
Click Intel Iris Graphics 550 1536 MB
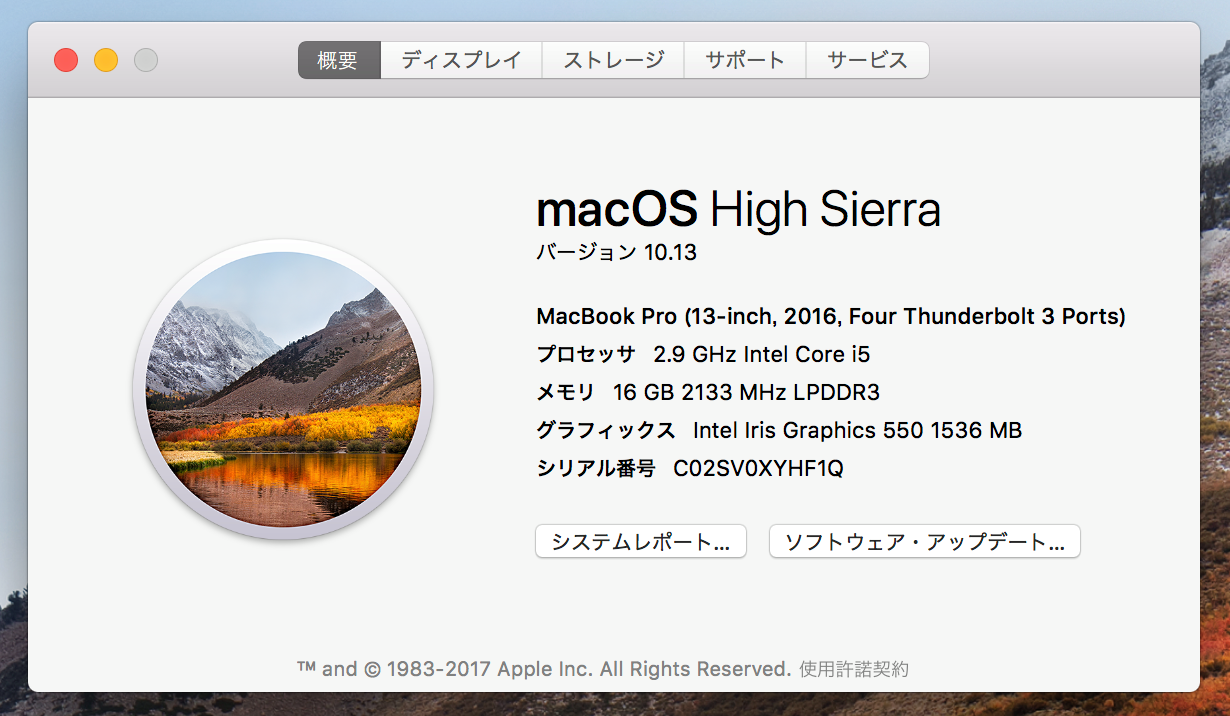(857, 430)
